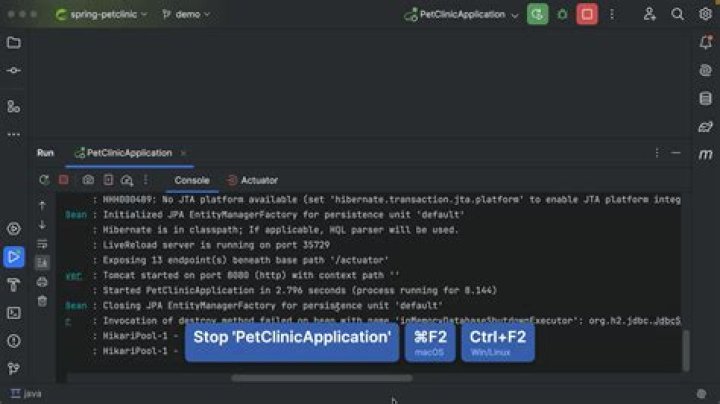Screen dimensions: 720x404
Task: Click 'Started PetClinicApplication in 2.796 seconds' line
Action: 300,290
